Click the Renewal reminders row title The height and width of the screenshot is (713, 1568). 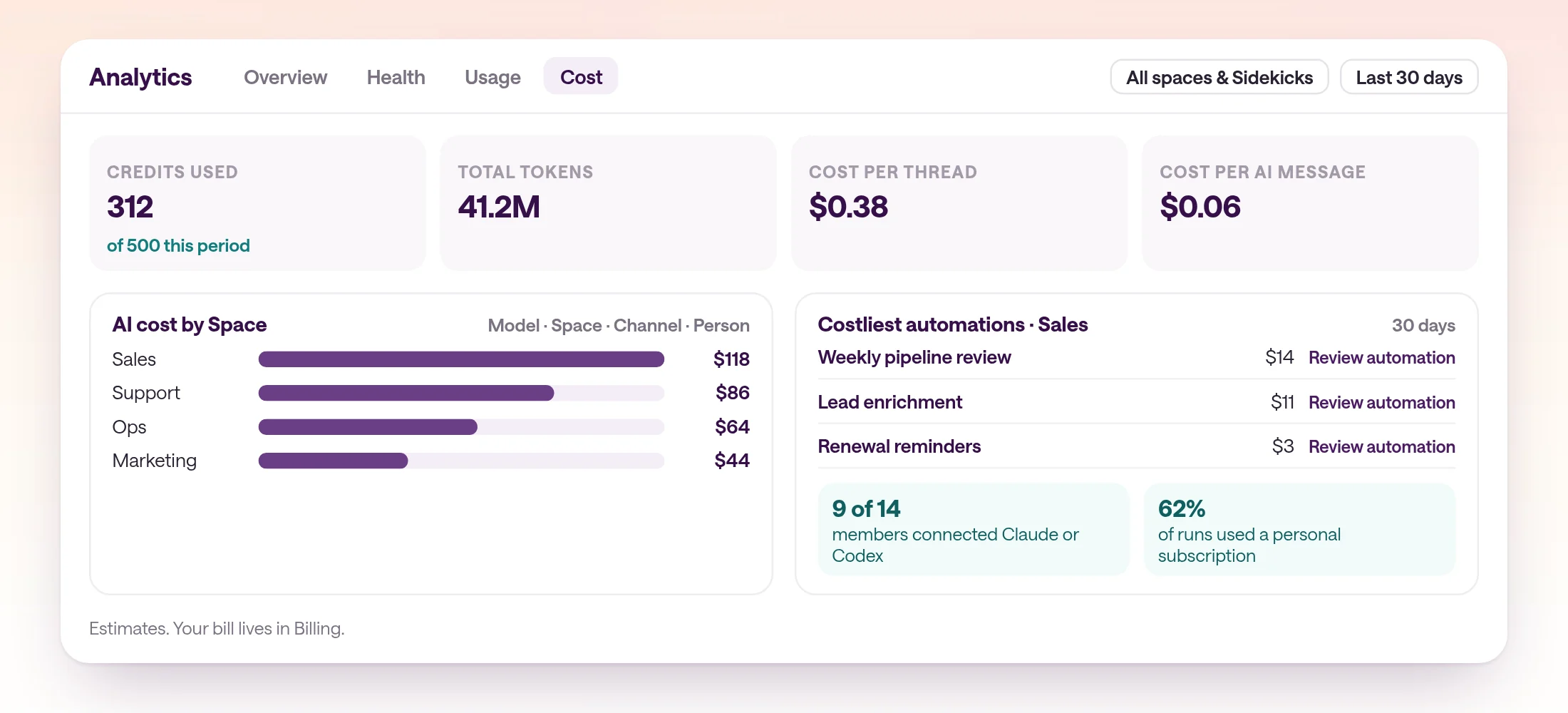(x=899, y=446)
